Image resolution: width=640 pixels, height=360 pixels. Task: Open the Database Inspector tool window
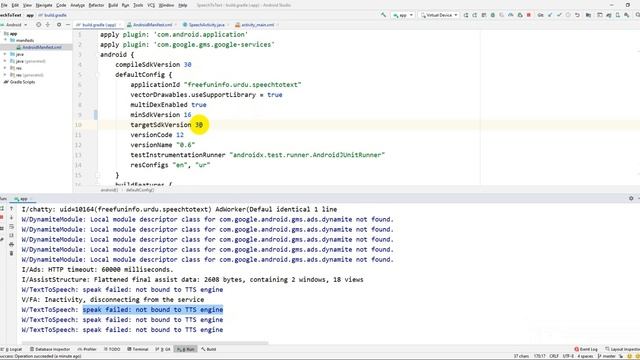(x=50, y=349)
